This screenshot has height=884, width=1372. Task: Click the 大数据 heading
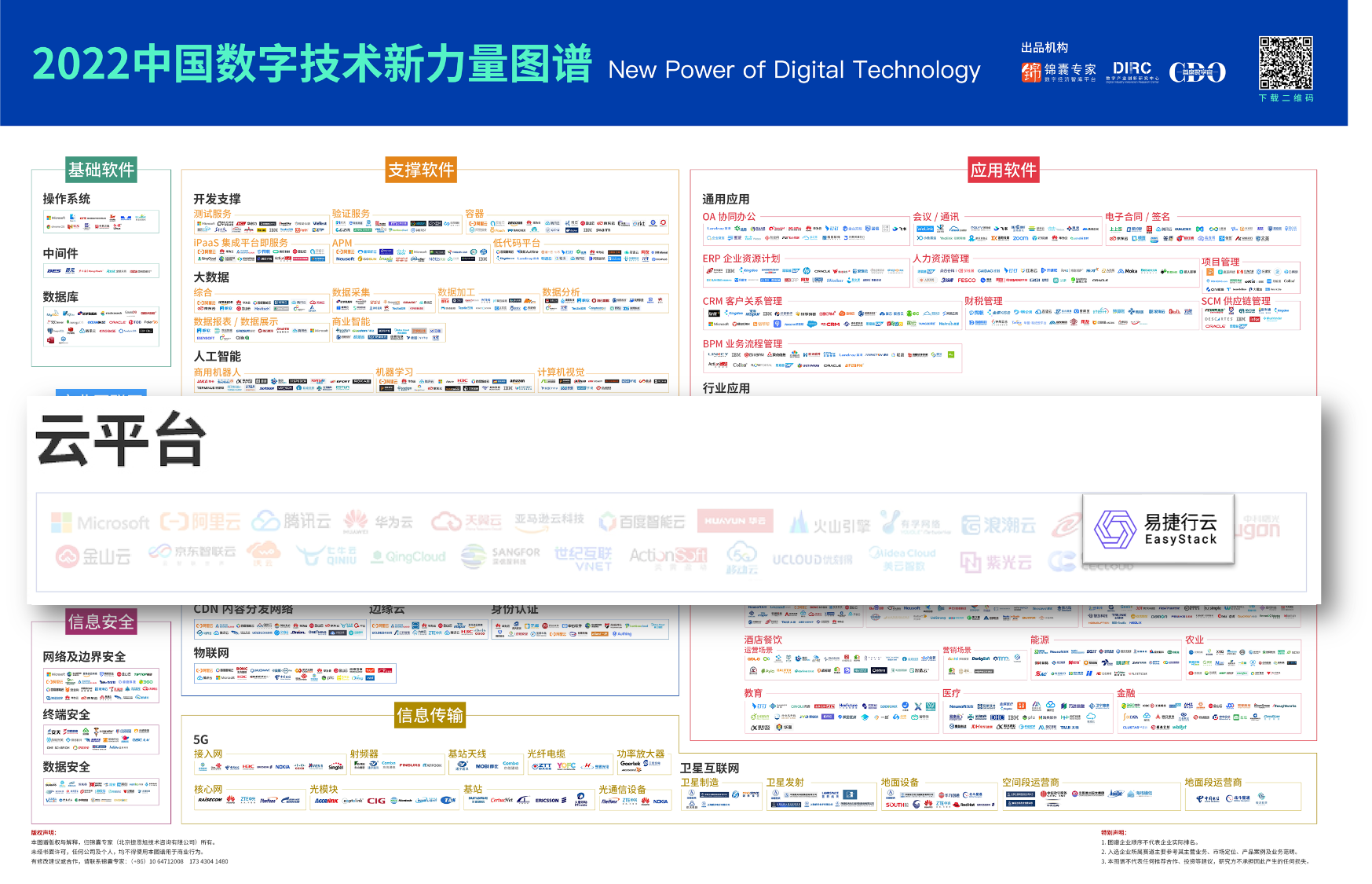(211, 277)
